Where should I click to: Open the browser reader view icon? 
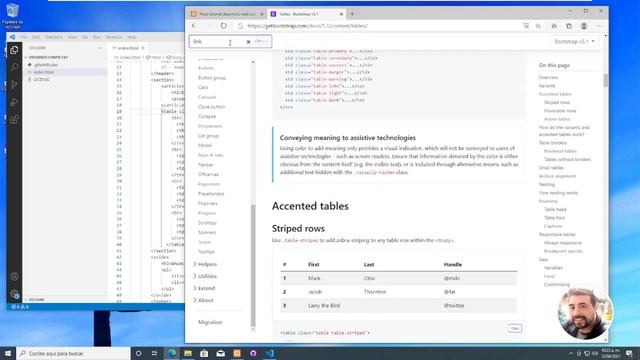tap(526, 26)
